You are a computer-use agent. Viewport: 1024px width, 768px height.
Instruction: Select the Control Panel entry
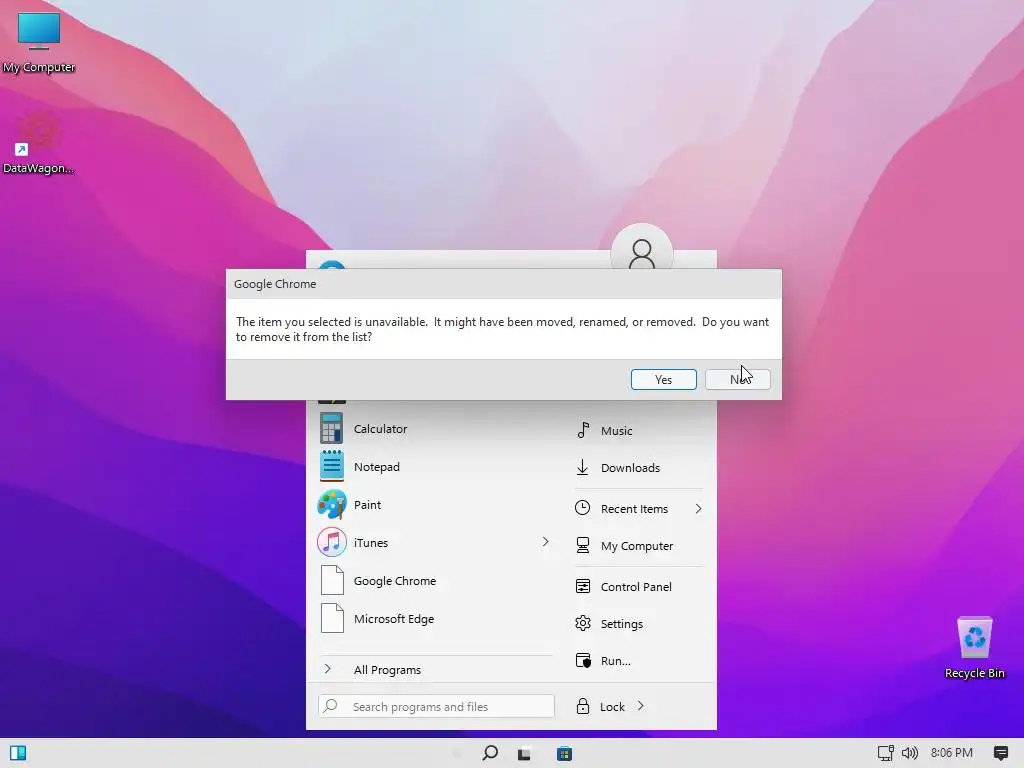pos(638,586)
